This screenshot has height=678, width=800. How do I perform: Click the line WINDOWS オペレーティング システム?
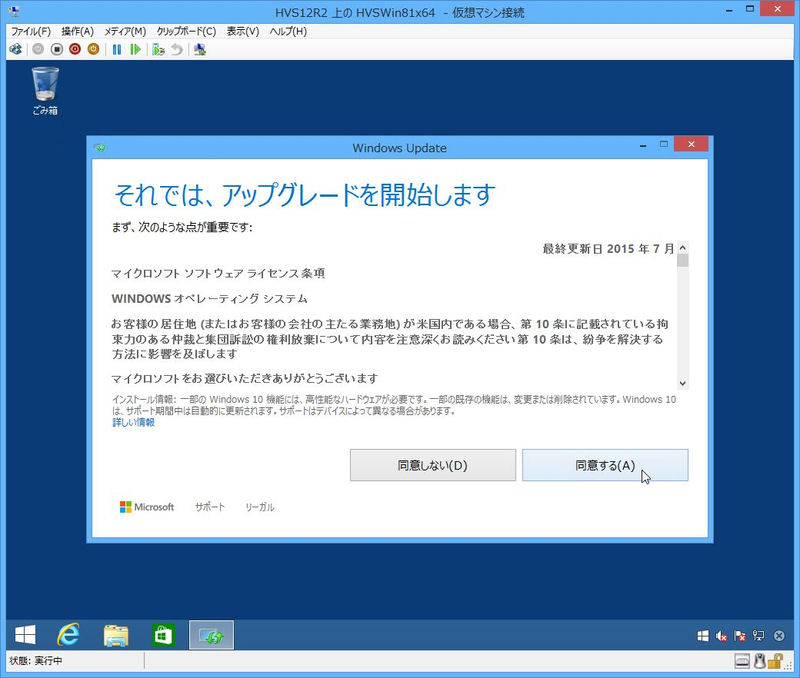pyautogui.click(x=210, y=298)
